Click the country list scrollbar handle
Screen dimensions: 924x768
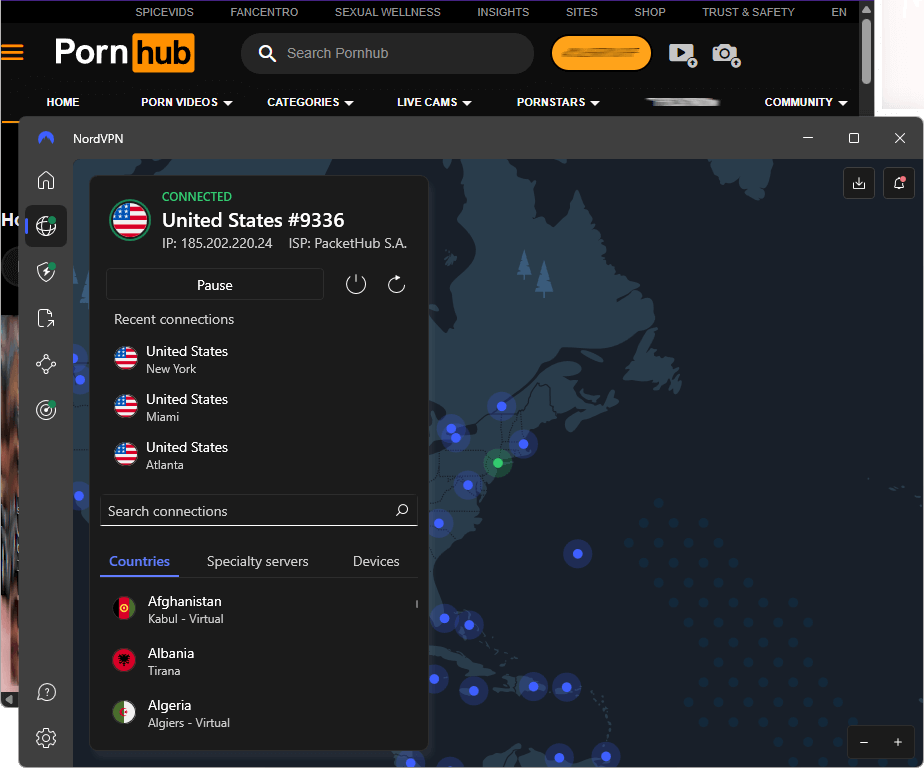417,604
